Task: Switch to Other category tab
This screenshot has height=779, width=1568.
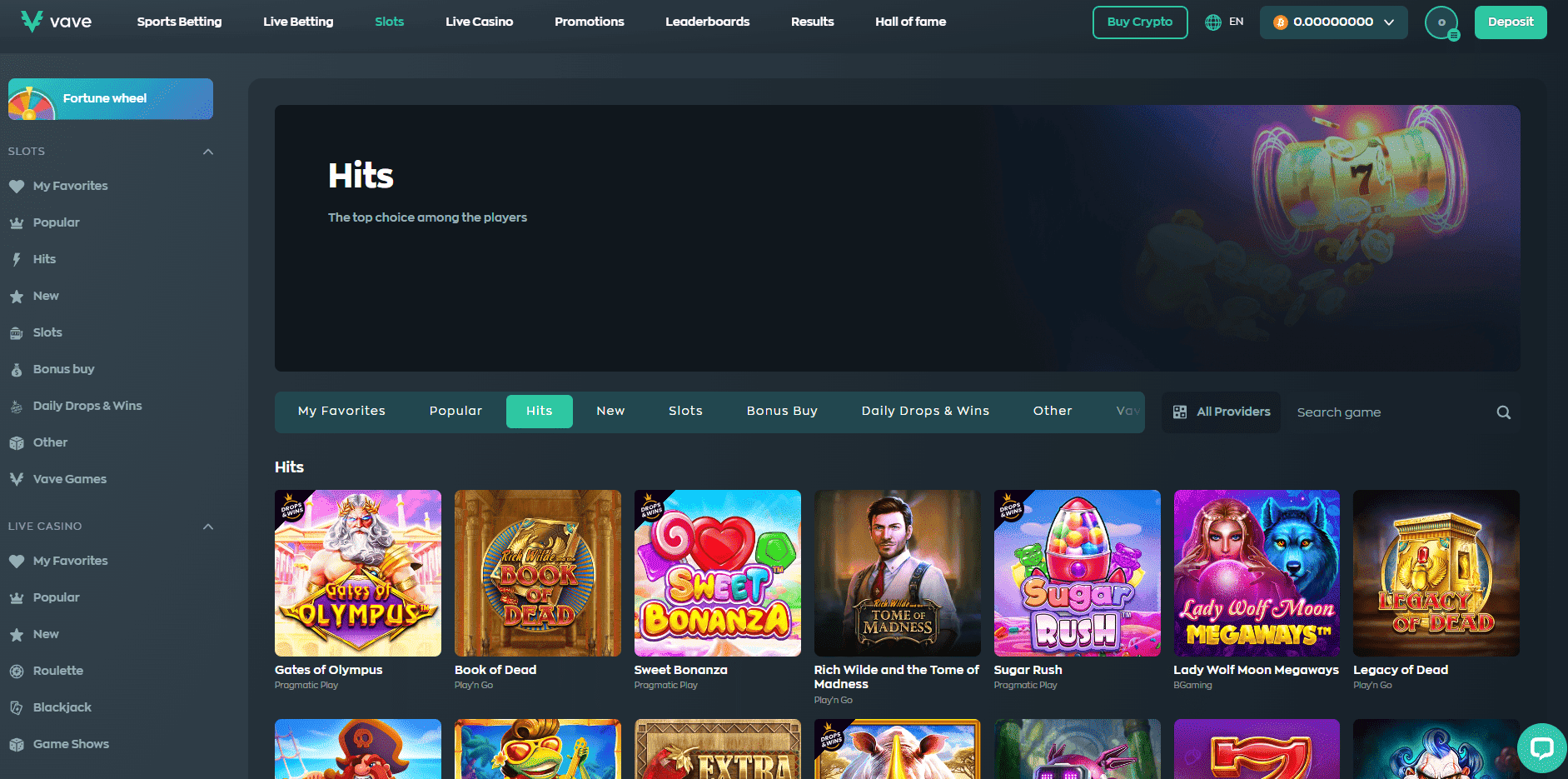Action: coord(1053,412)
